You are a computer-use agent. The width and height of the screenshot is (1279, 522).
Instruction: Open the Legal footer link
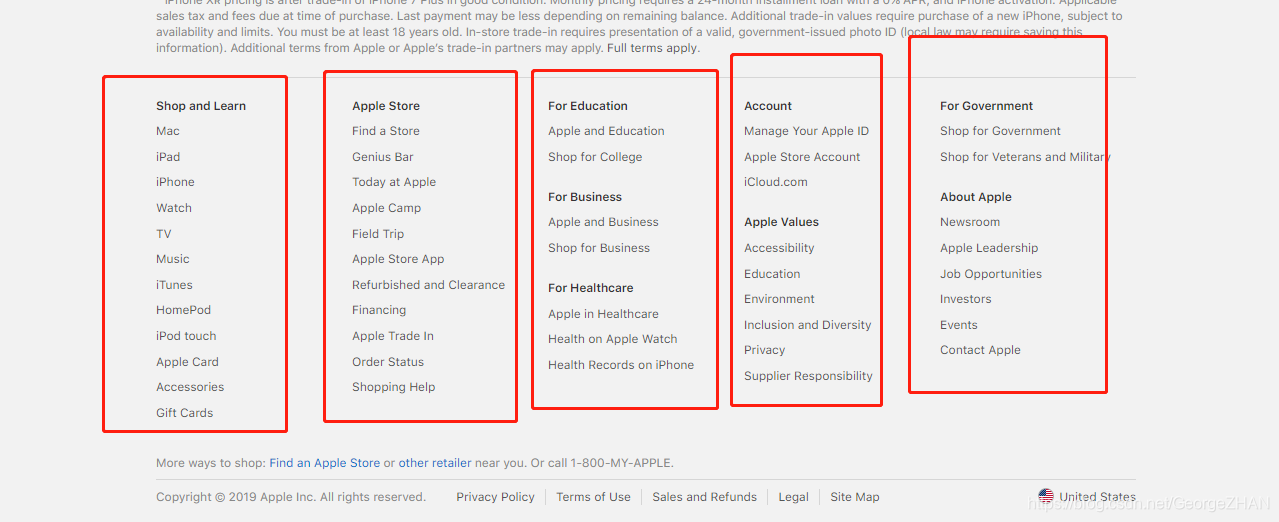(793, 497)
